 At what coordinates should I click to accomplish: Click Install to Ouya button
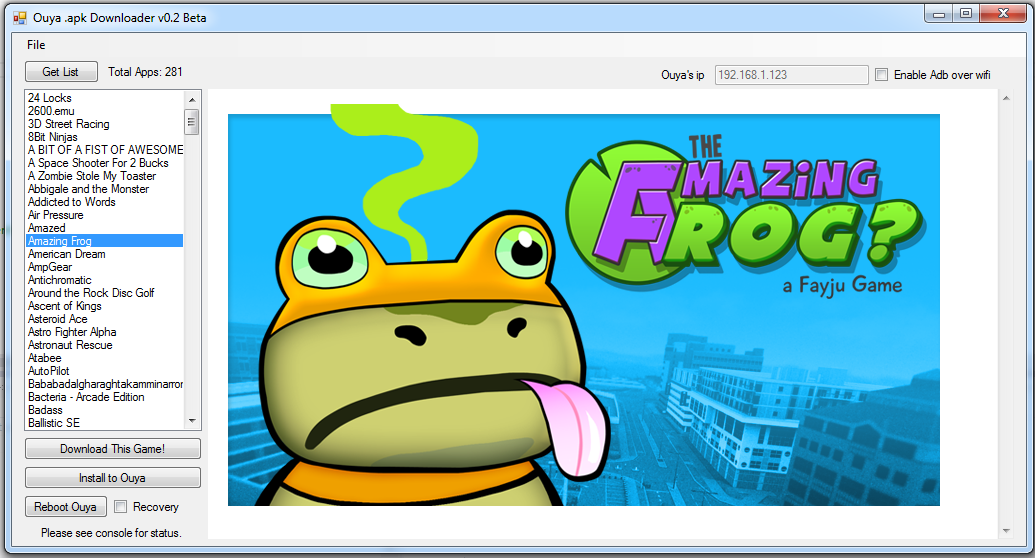coord(113,477)
